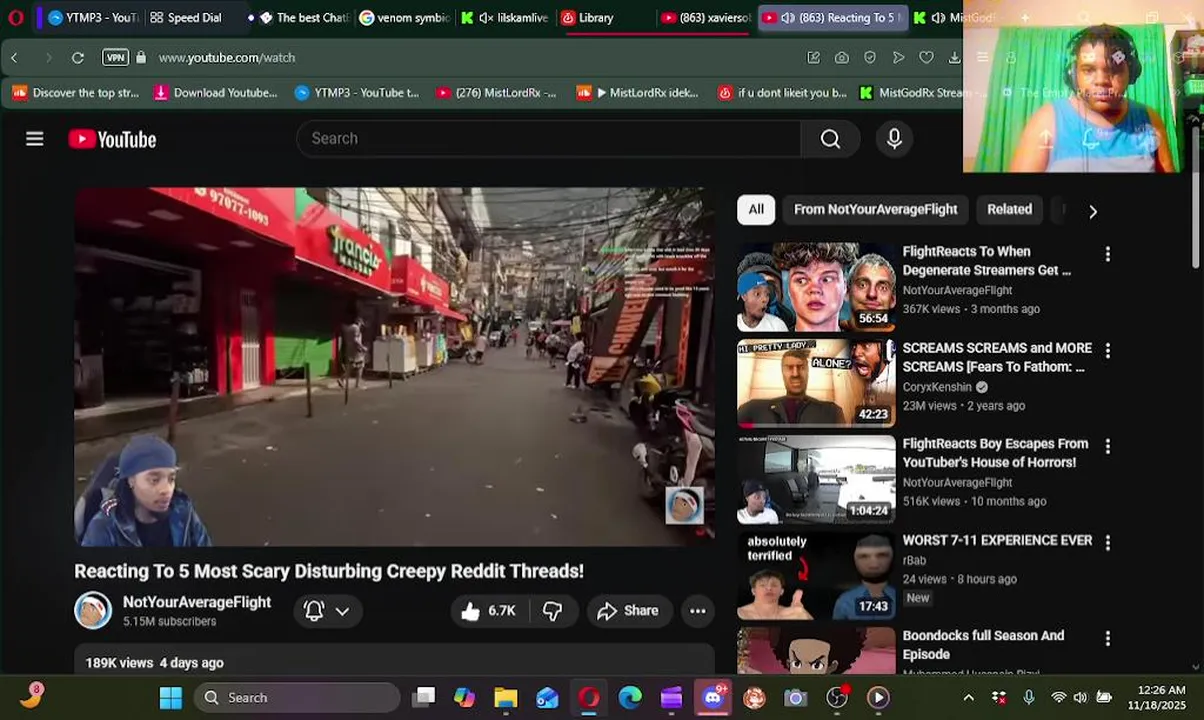Open if u dont likeit you b... bookmark

click(782, 93)
